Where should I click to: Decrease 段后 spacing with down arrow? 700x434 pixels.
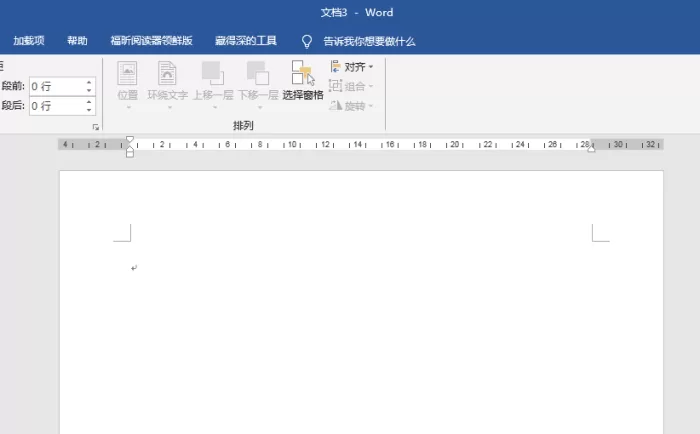(89, 110)
